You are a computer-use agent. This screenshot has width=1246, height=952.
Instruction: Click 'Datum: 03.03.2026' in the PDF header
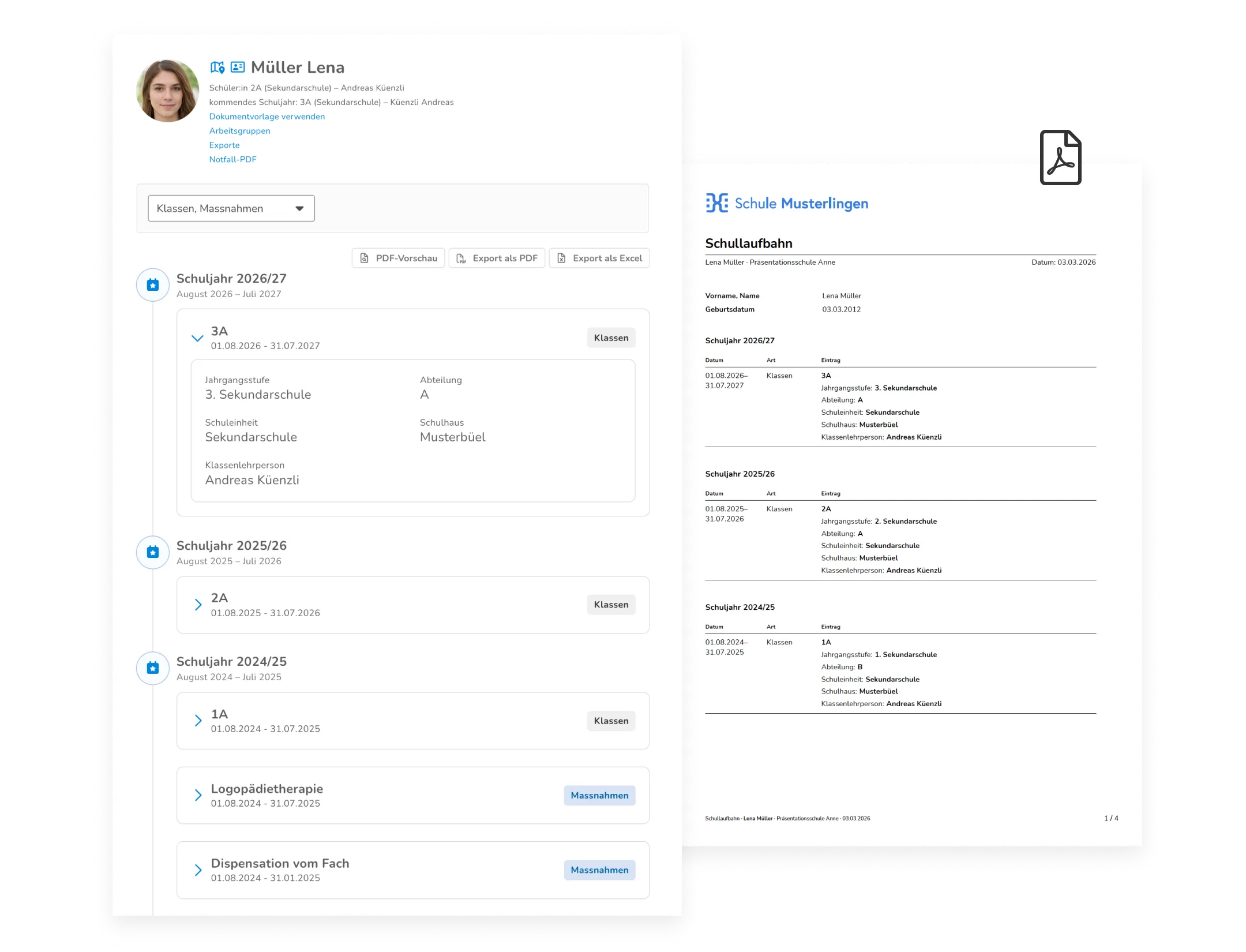(1064, 263)
